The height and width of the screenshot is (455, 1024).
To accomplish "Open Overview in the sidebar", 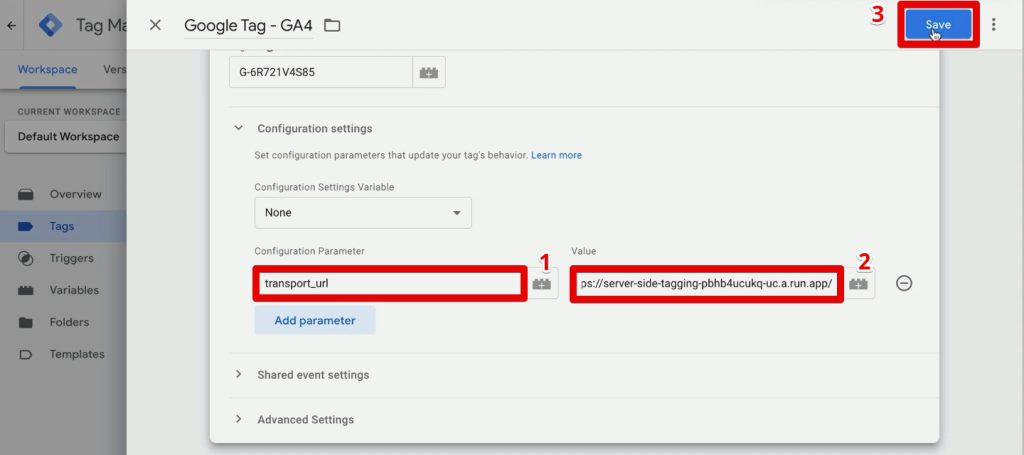I will coord(76,194).
